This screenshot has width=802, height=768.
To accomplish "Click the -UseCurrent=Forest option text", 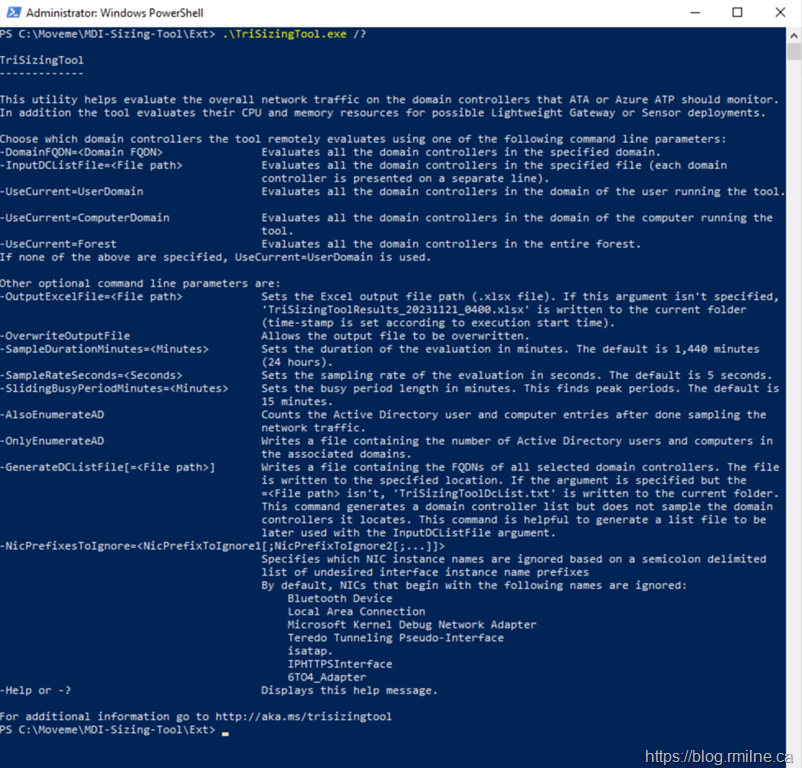I will [58, 244].
